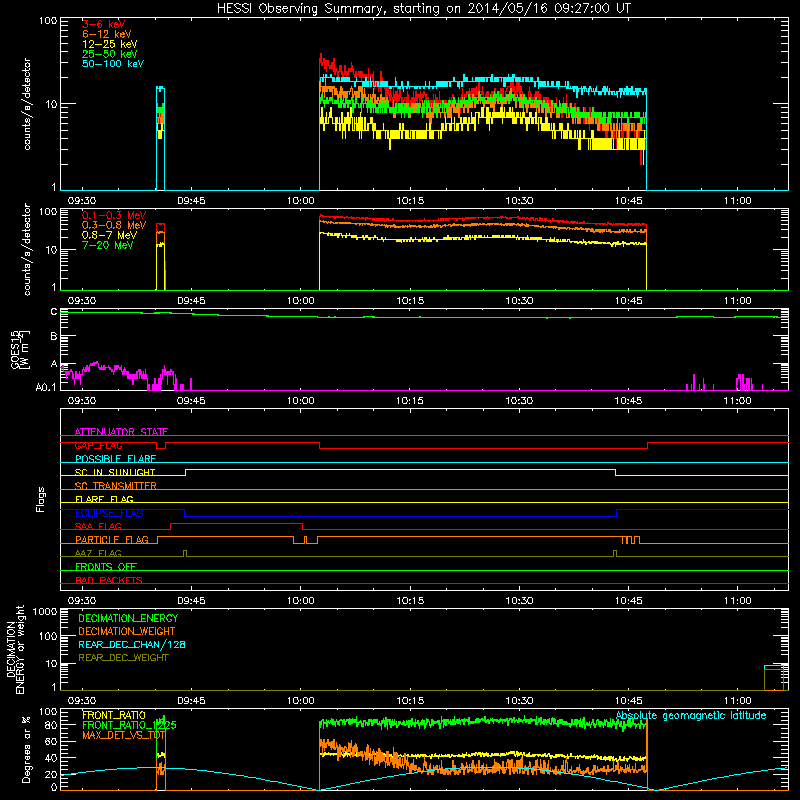Click the B class tick on GOES axis

click(54, 337)
